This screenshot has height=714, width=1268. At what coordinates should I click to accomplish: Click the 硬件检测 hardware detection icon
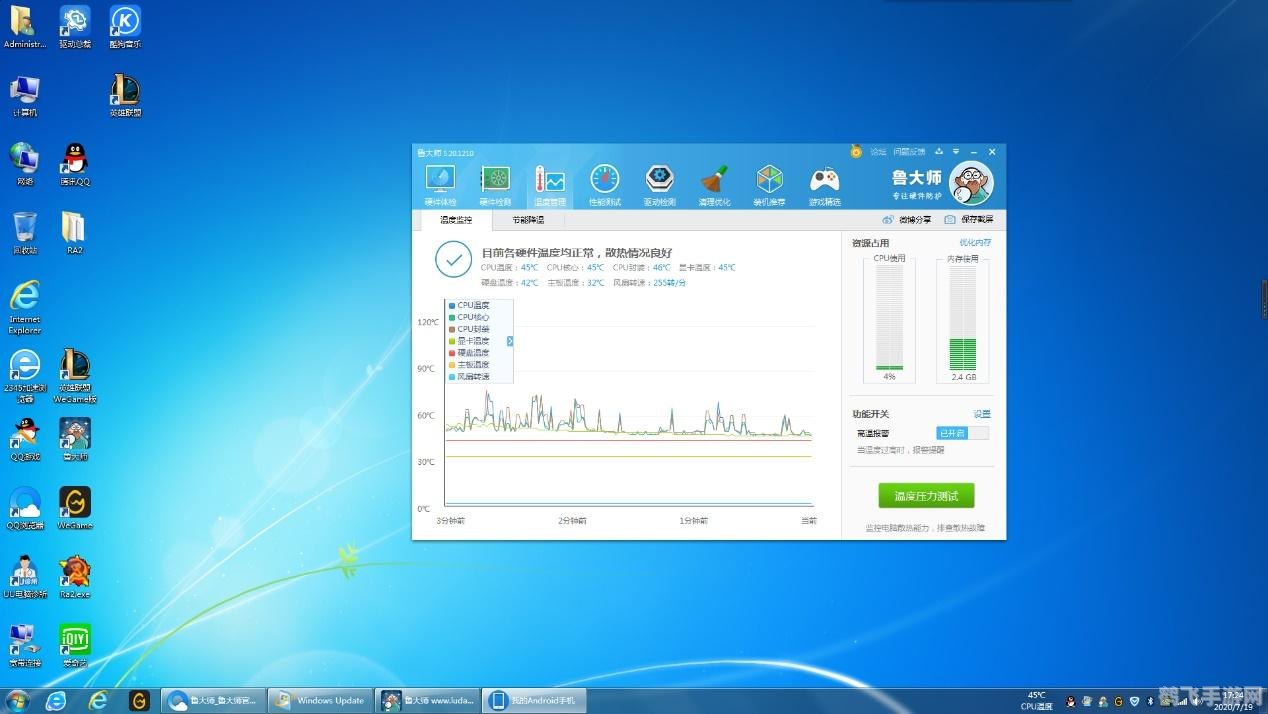[x=495, y=184]
